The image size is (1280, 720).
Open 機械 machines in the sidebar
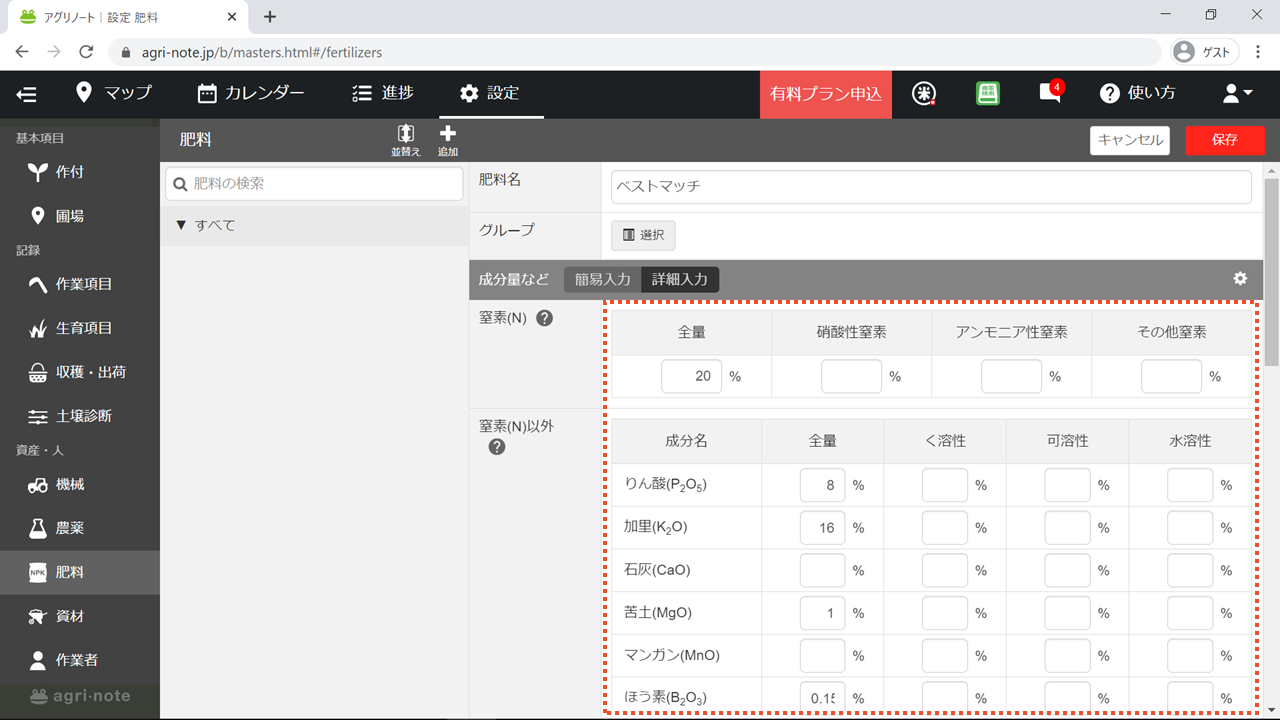[80, 484]
